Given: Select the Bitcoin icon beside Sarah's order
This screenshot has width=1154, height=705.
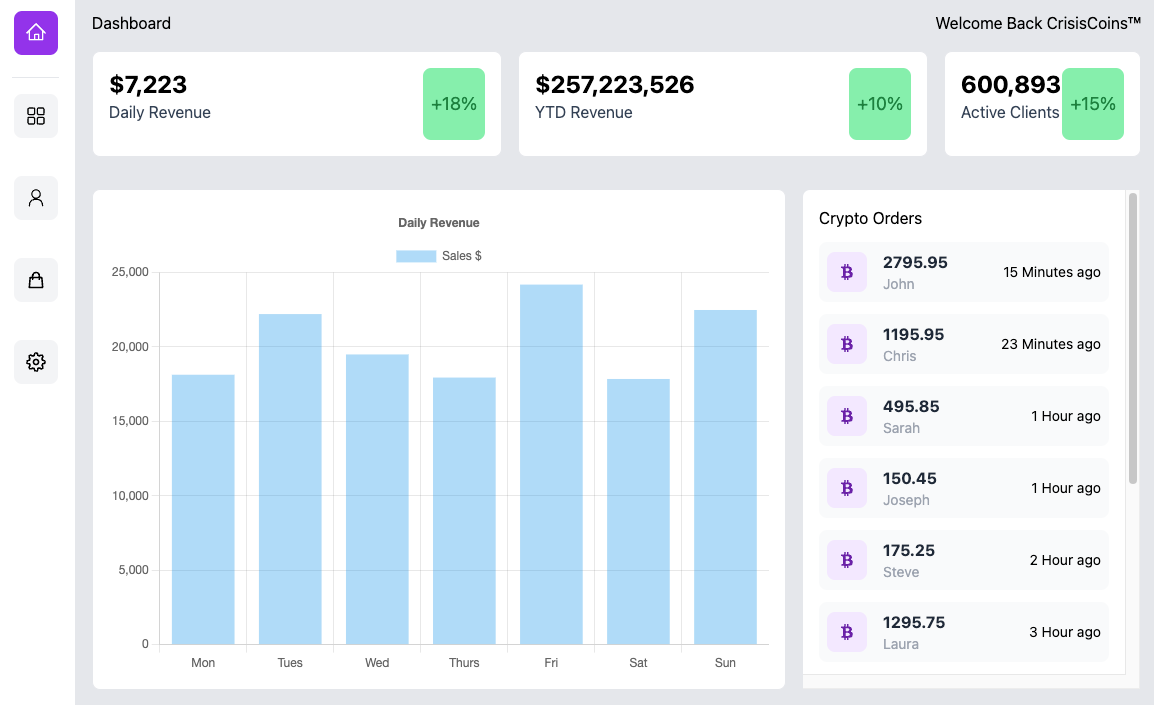Looking at the screenshot, I should point(847,416).
